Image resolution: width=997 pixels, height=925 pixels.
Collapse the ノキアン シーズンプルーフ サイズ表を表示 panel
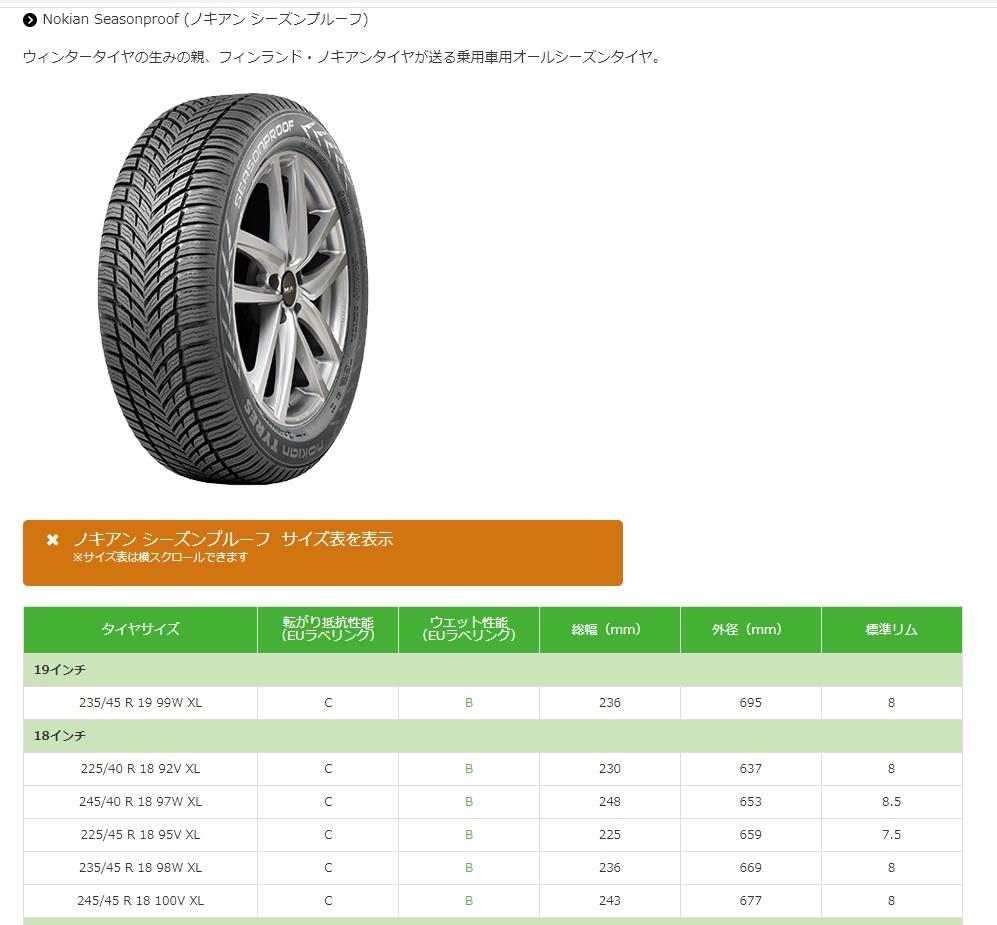322,552
